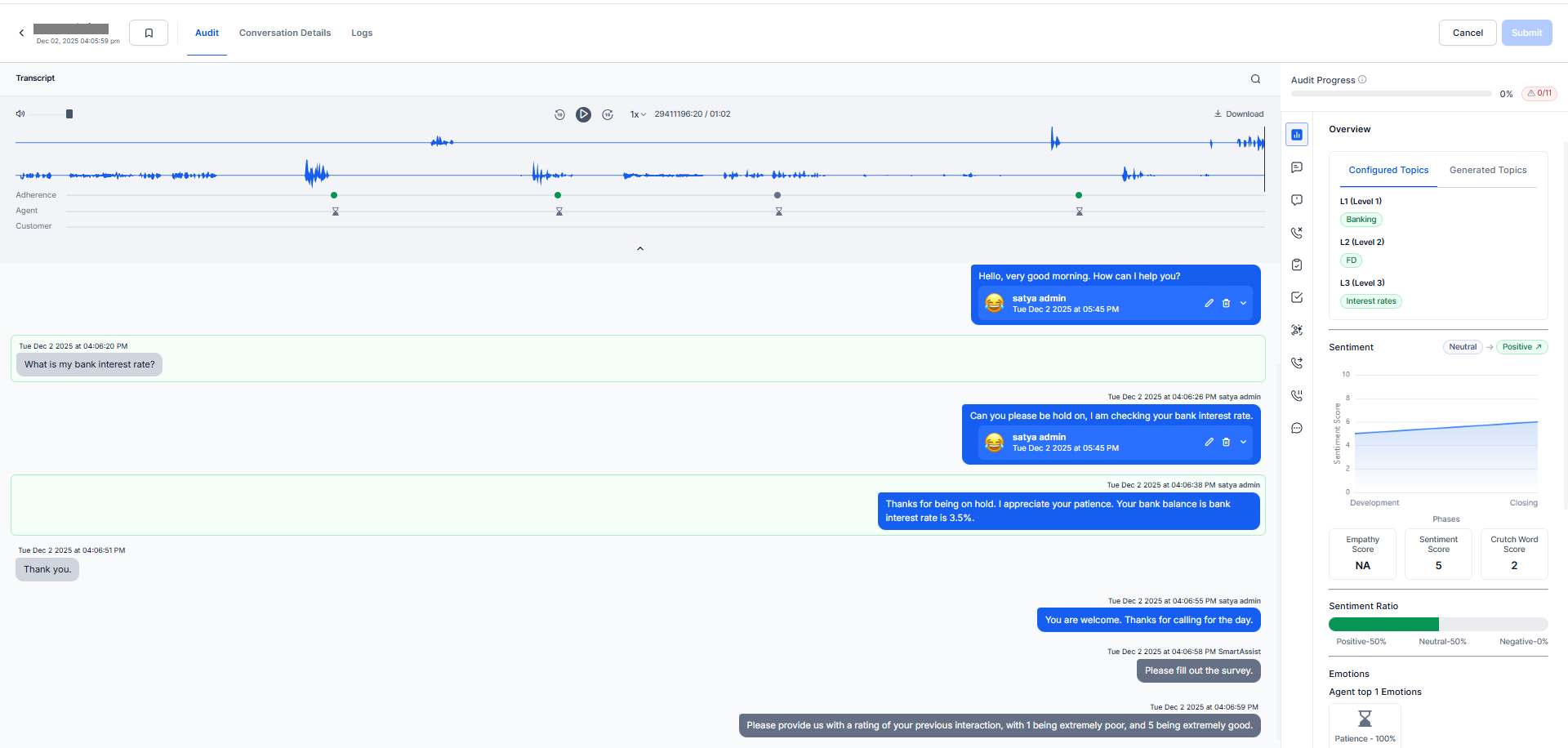1568x748 pixels.
Task: Switch to Conversation Details tab
Action: pos(285,33)
